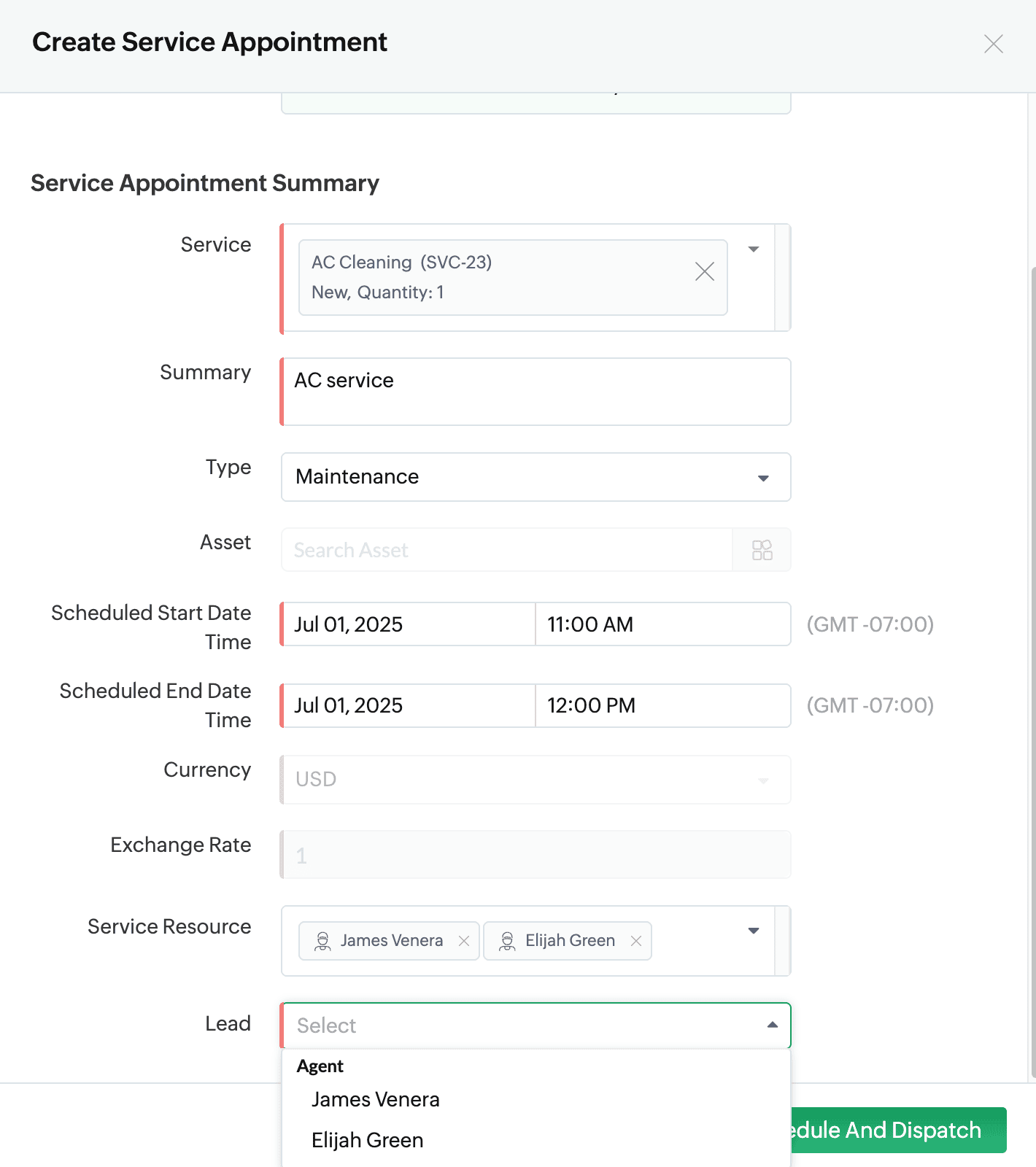Collapse the Lead dropdown list
The height and width of the screenshot is (1167, 1036).
(x=772, y=1025)
